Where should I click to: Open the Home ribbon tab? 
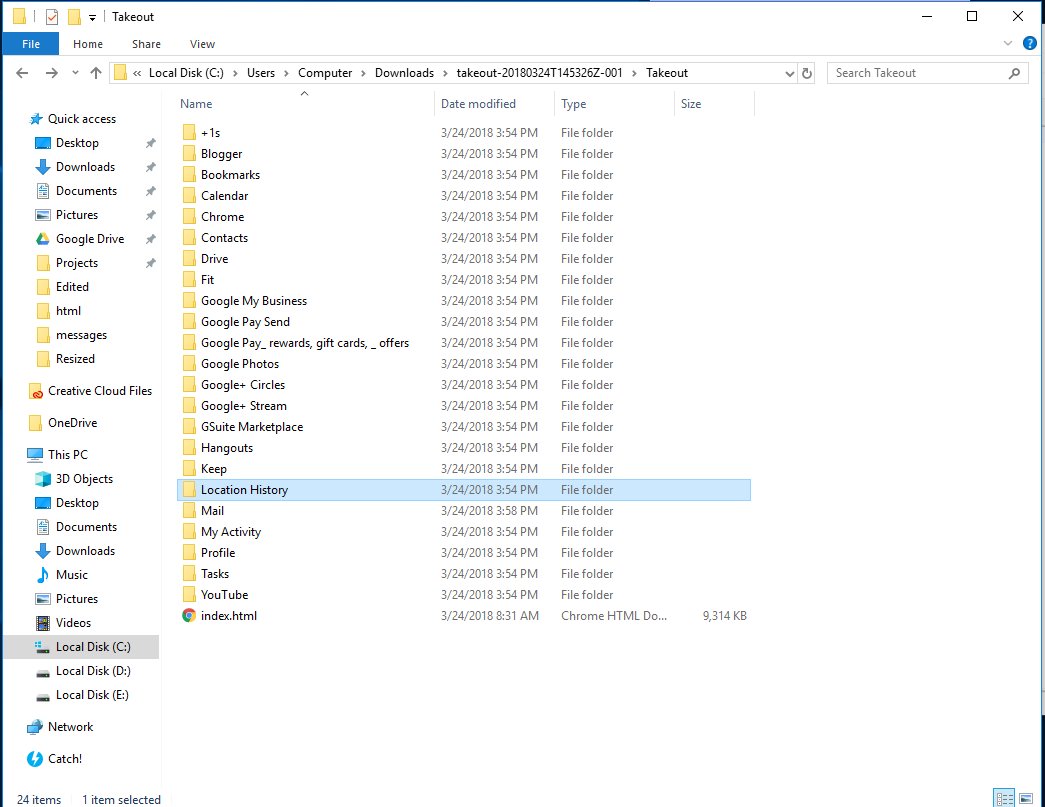click(x=88, y=44)
